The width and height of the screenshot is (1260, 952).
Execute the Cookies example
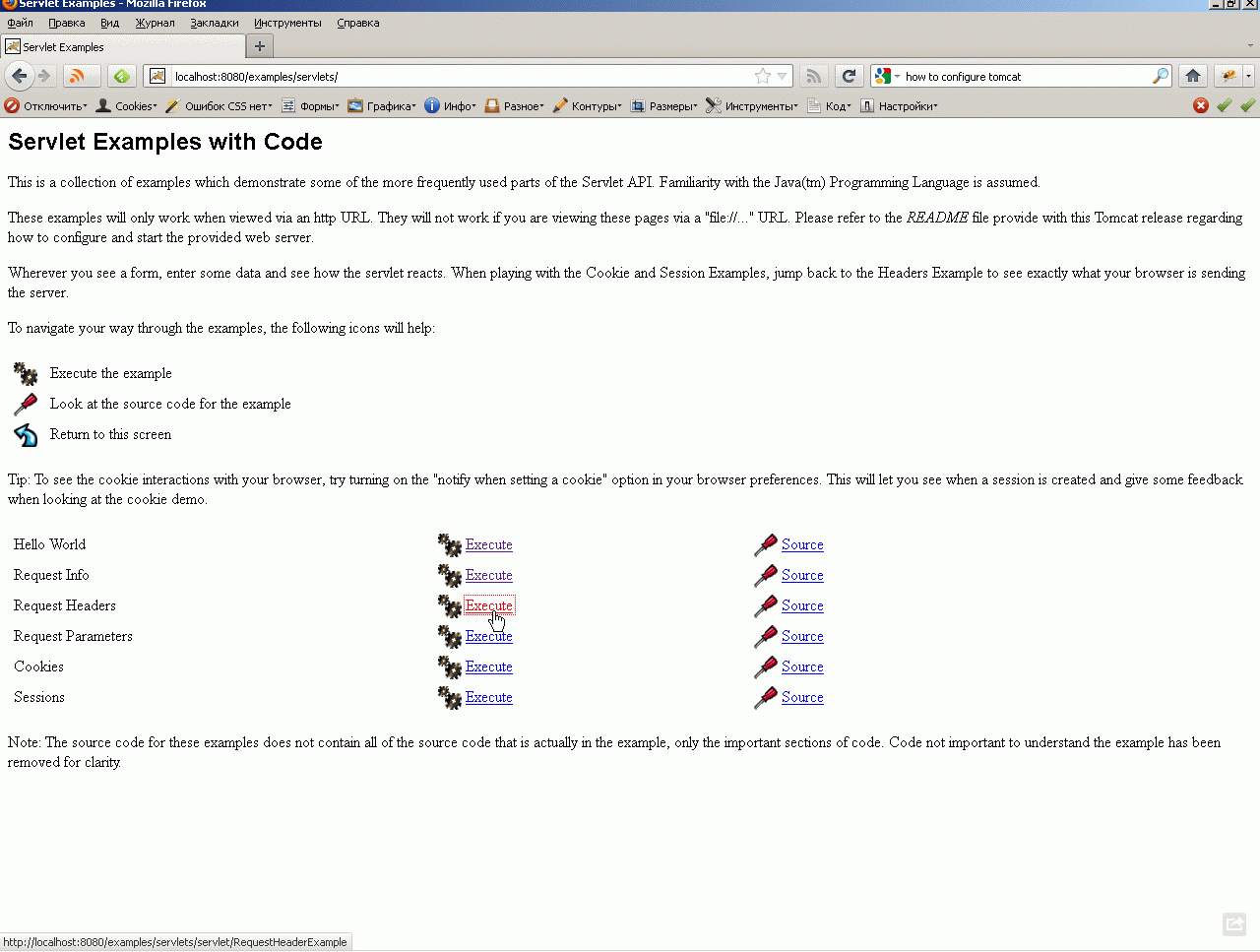pyautogui.click(x=488, y=666)
